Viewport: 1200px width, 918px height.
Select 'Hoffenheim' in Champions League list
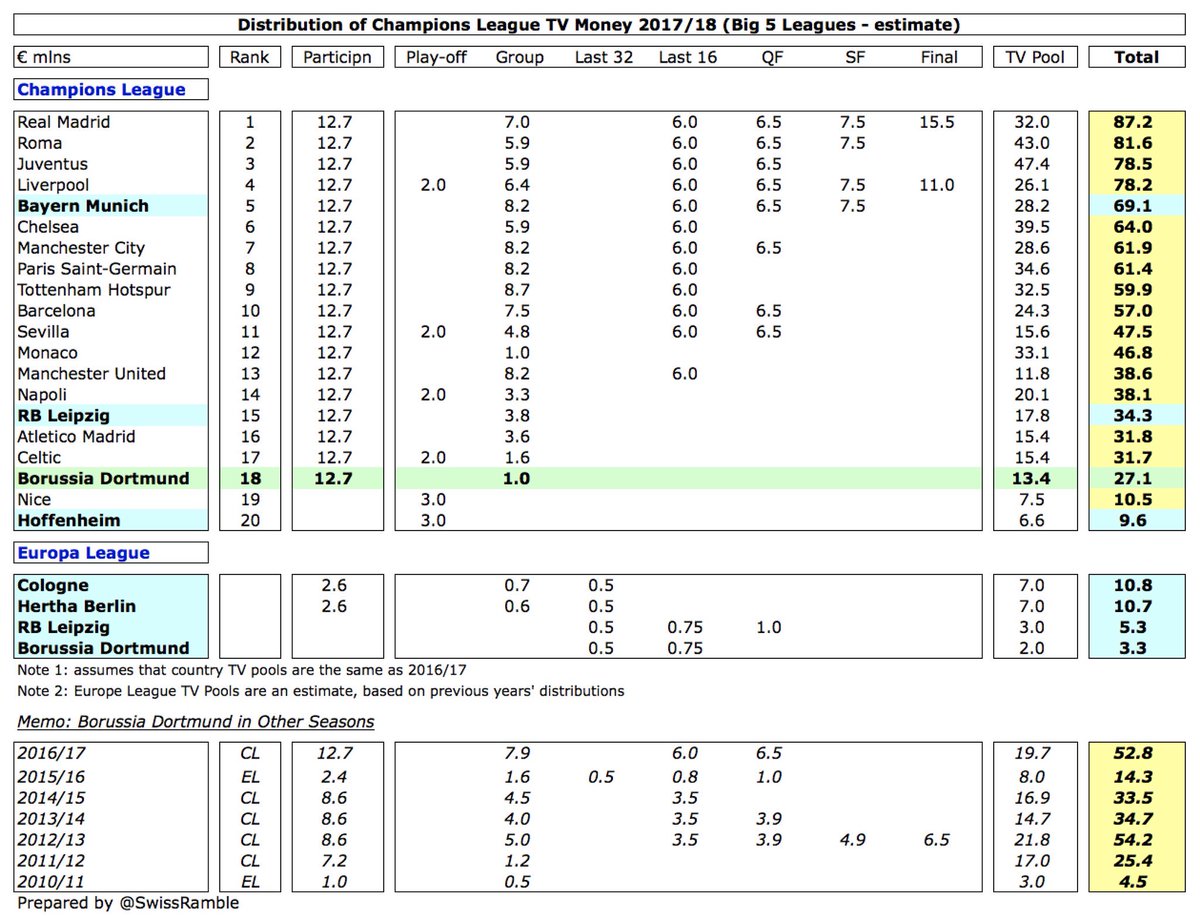pos(68,521)
